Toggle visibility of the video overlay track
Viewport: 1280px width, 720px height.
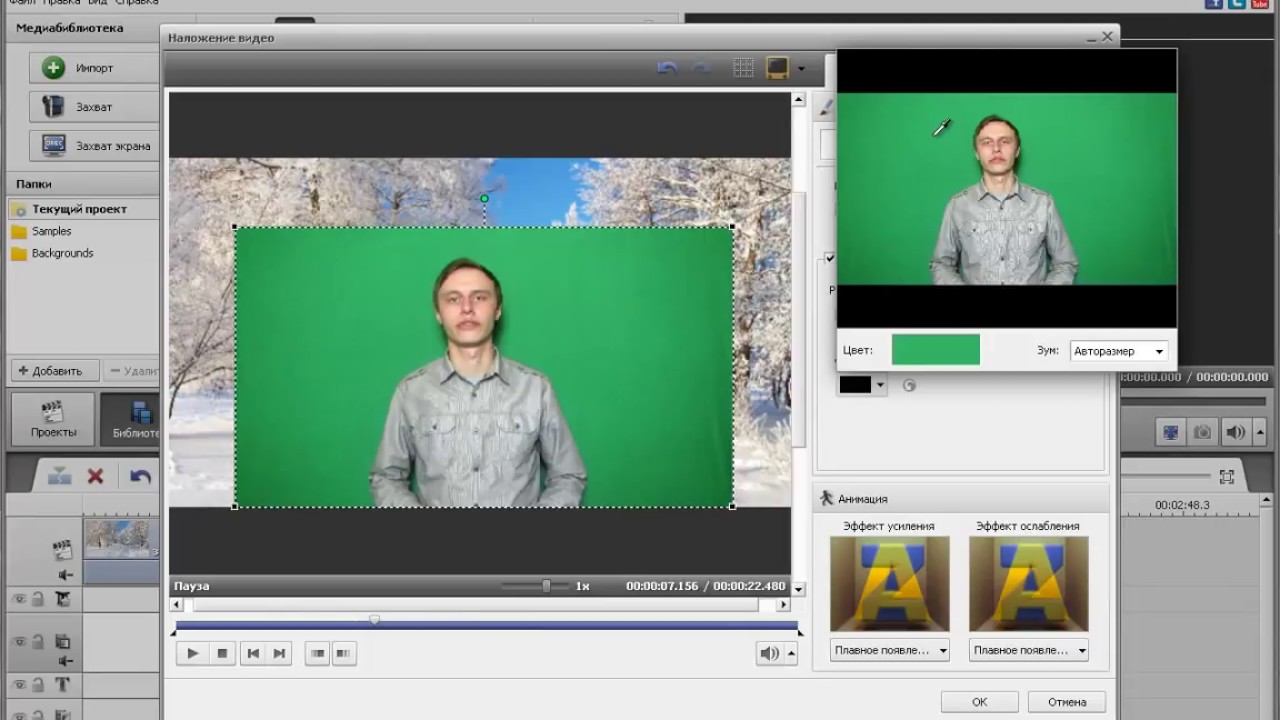(18, 642)
